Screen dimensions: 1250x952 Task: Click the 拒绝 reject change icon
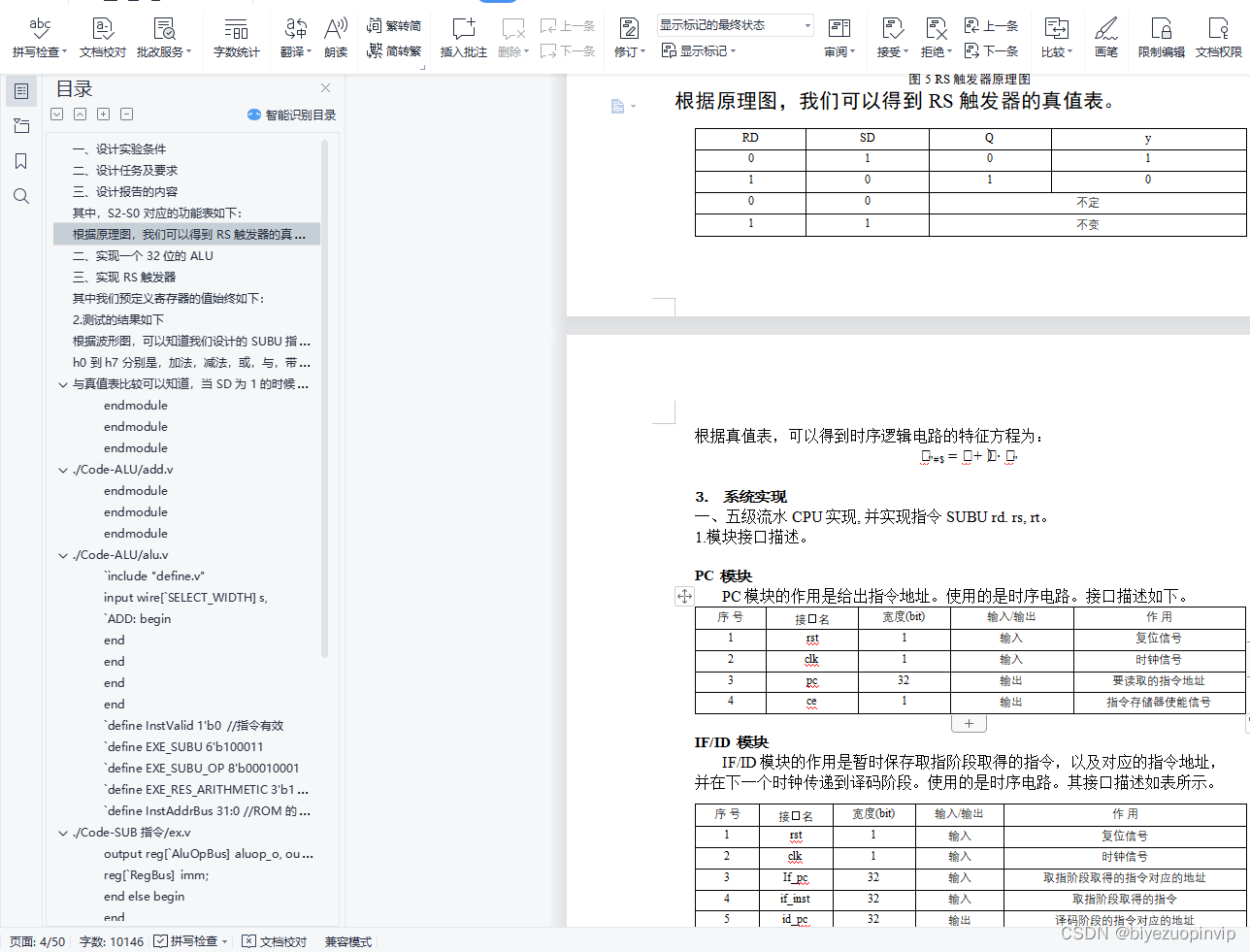[x=936, y=28]
